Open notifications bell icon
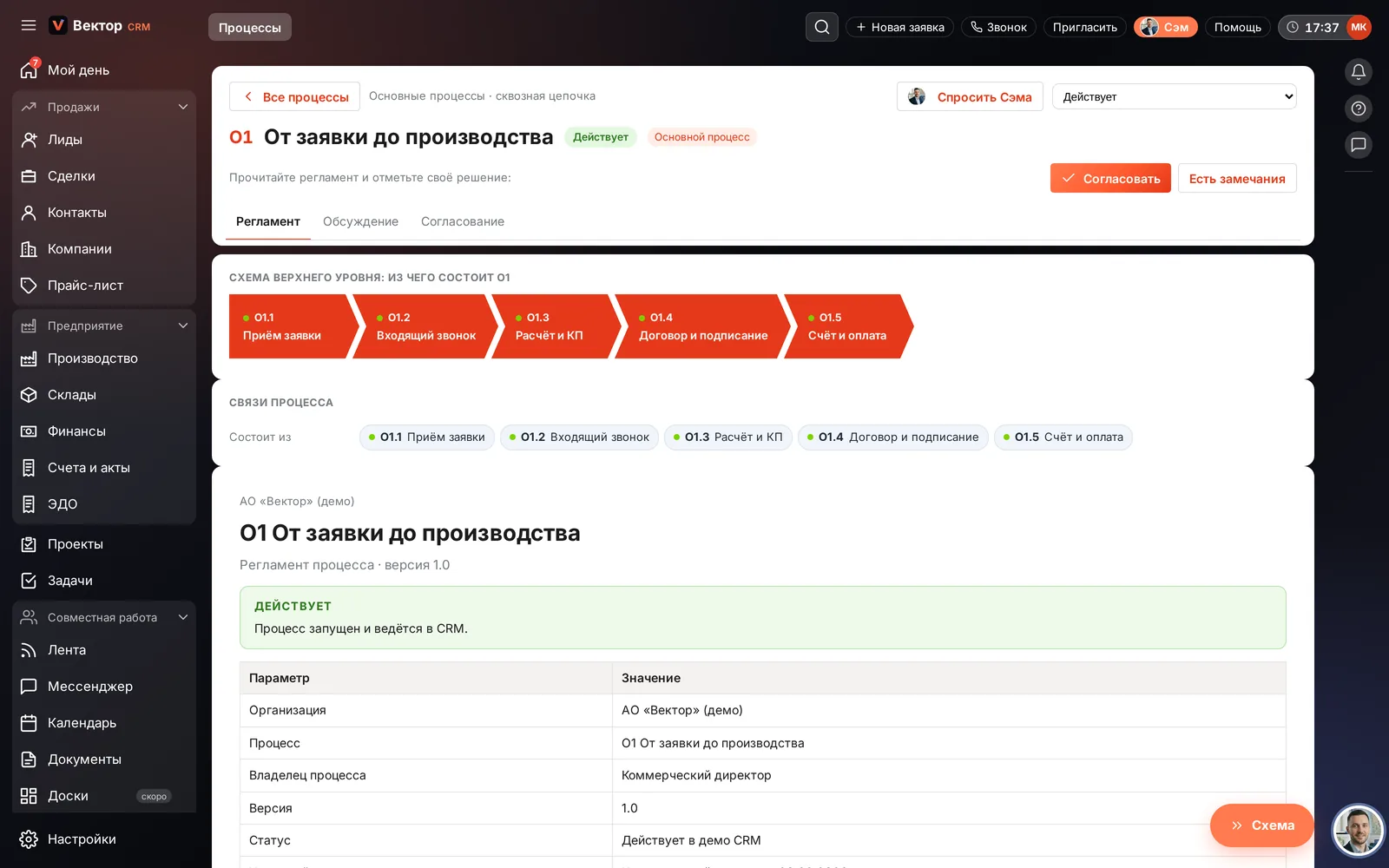Screen dimensions: 1389x868 pyautogui.click(x=1359, y=72)
